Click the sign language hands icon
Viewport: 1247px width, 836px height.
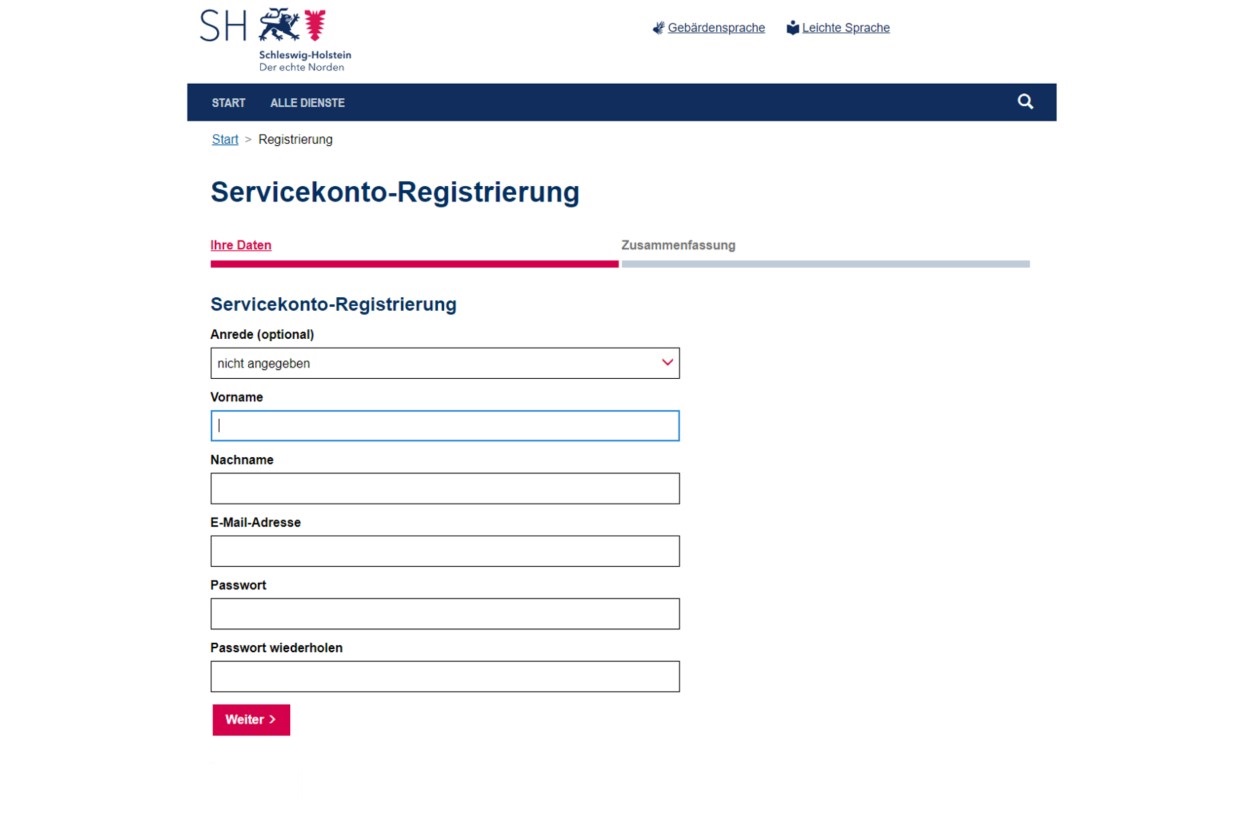pyautogui.click(x=658, y=28)
